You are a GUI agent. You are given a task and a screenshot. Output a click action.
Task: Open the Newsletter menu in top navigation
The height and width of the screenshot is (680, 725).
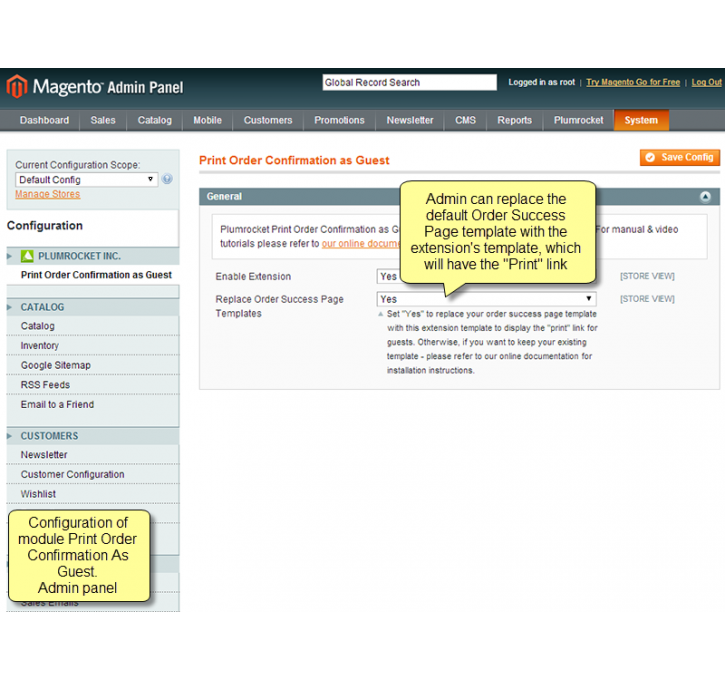(x=410, y=120)
